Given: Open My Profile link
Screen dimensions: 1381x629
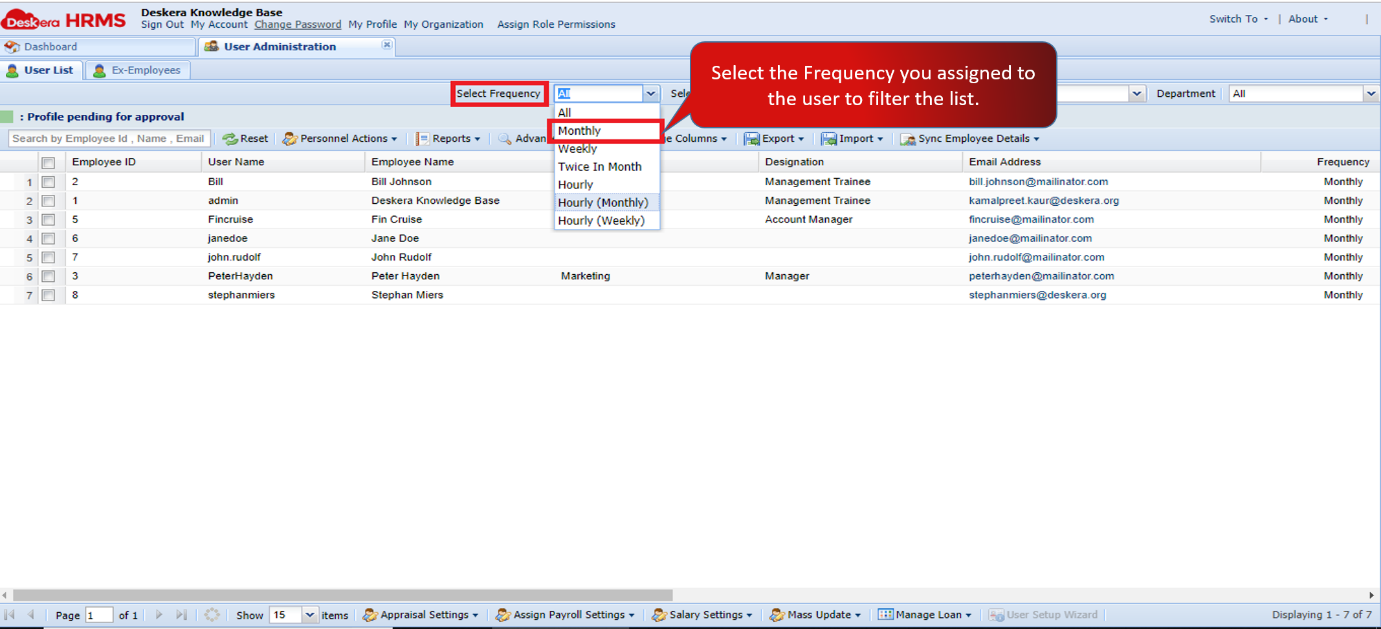Looking at the screenshot, I should pos(373,25).
